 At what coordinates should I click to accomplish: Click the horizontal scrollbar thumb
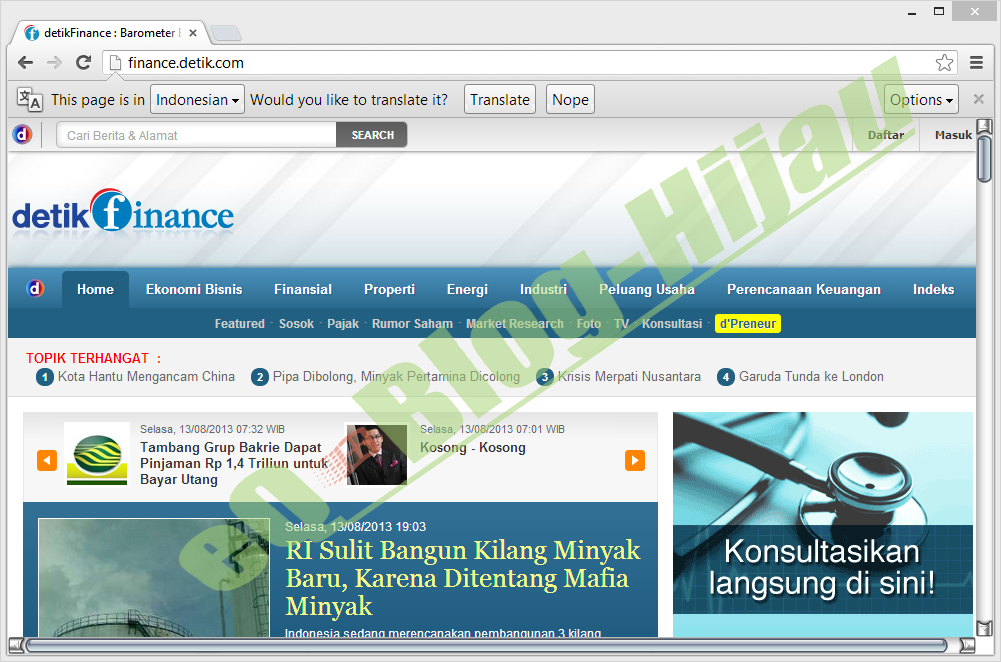tap(486, 645)
